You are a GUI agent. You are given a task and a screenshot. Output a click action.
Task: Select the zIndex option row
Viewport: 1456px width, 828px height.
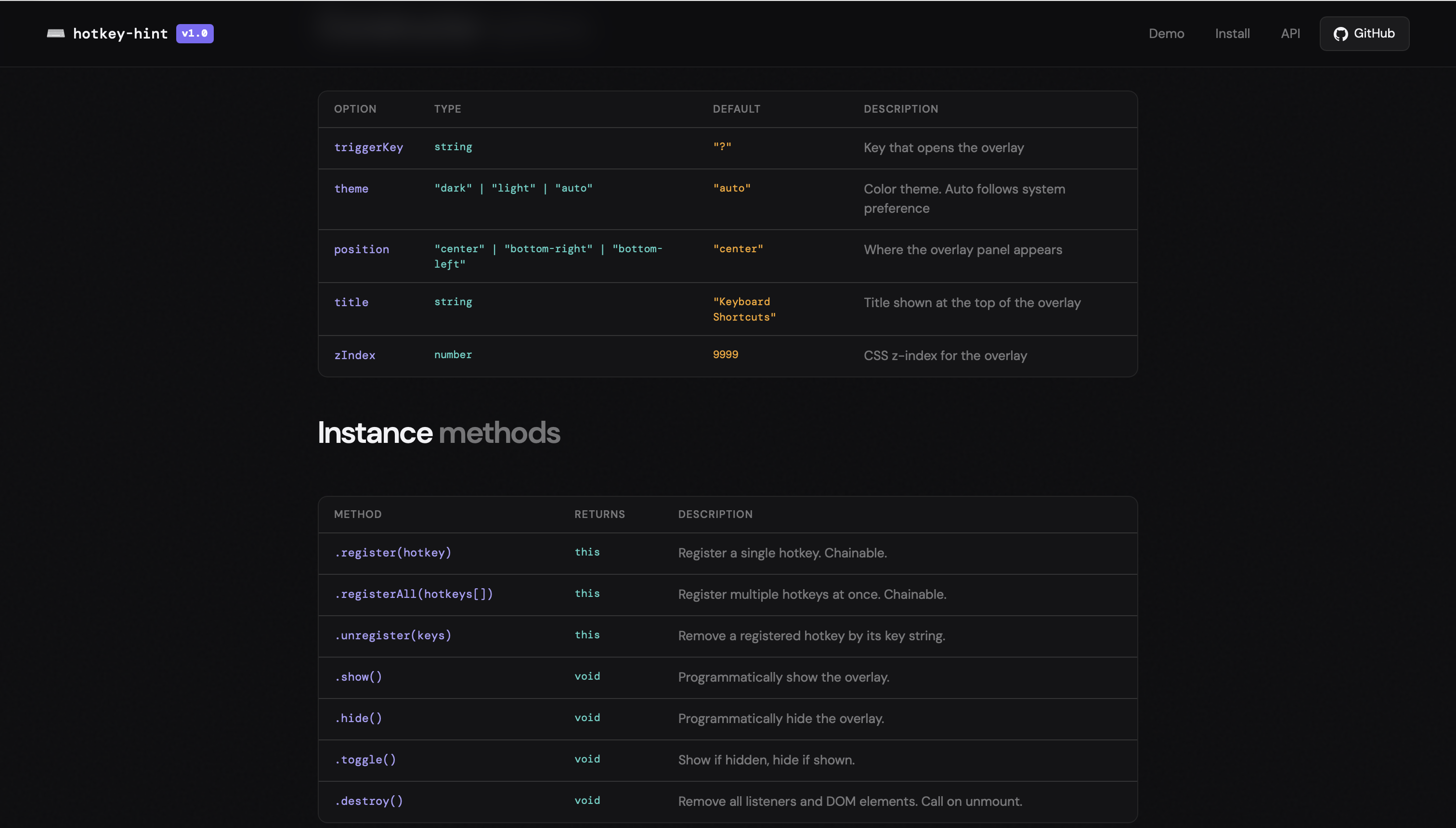point(354,355)
